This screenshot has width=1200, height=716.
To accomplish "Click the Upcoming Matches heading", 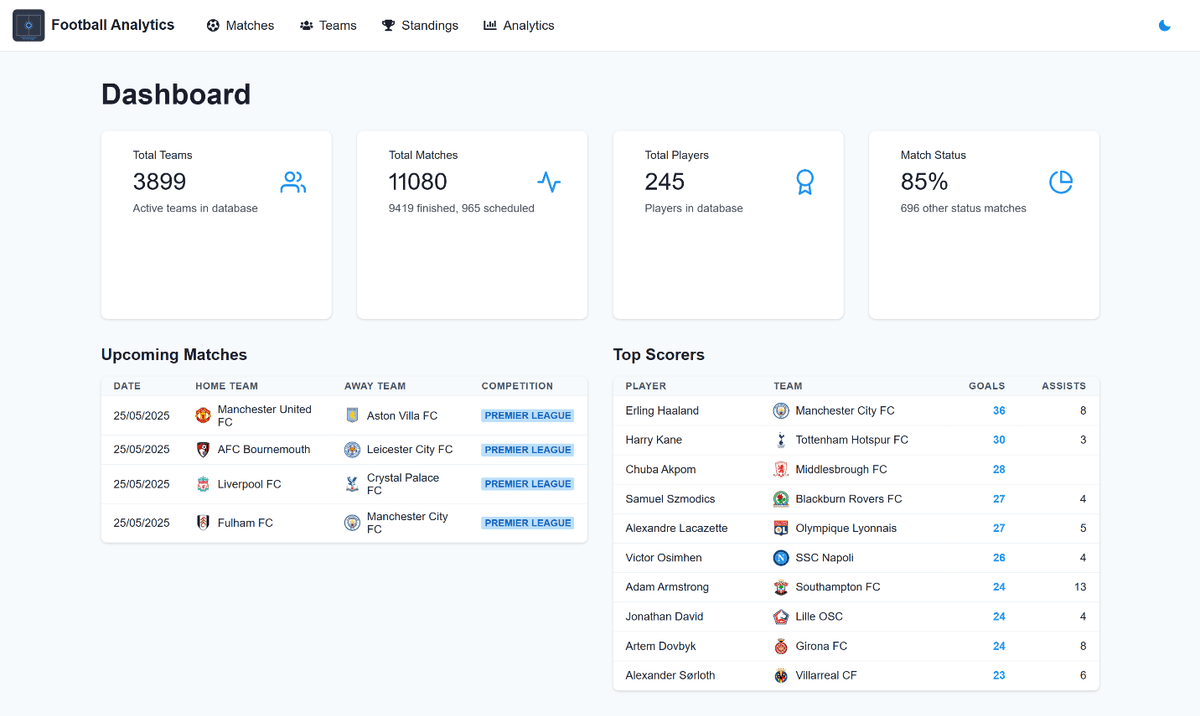I will tap(174, 355).
